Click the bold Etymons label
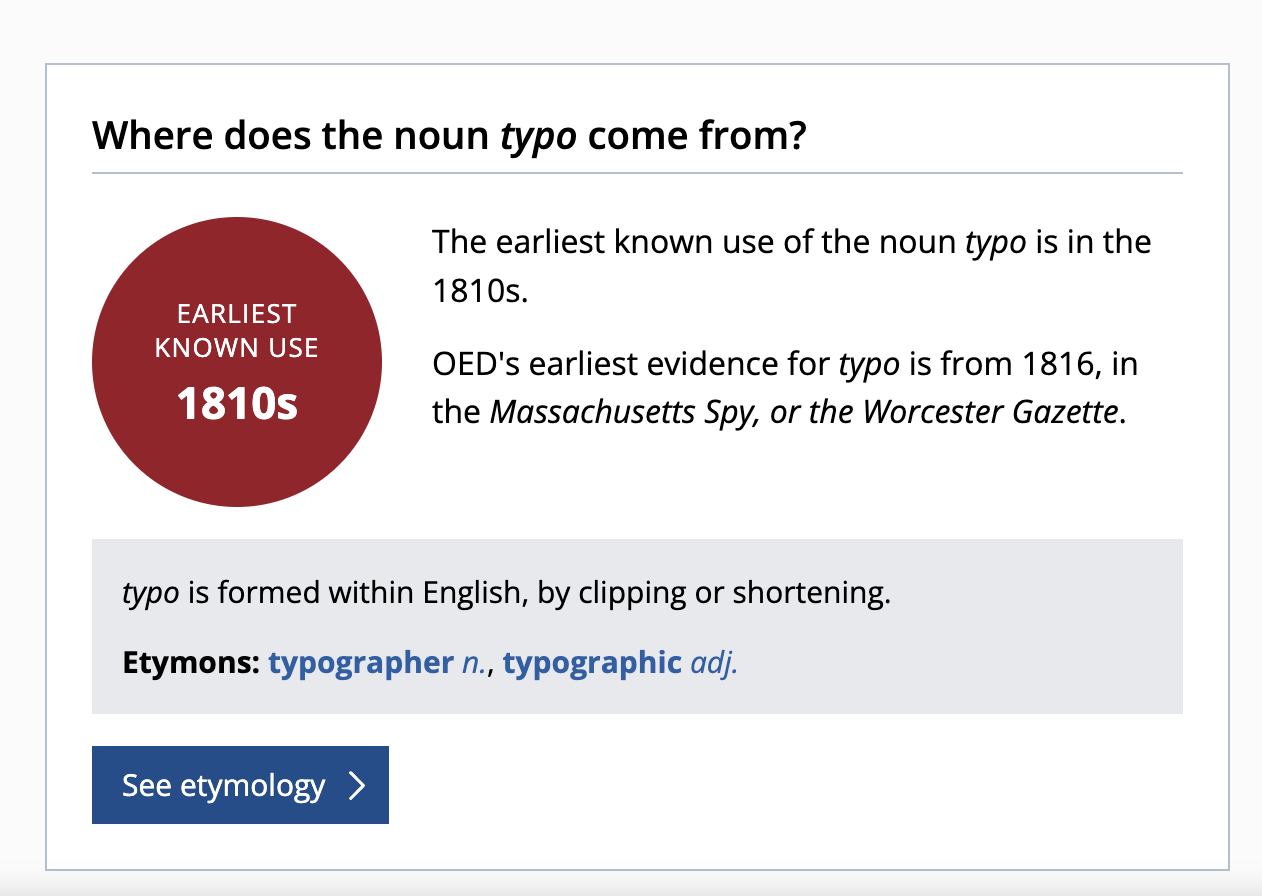This screenshot has width=1262, height=896. 190,663
